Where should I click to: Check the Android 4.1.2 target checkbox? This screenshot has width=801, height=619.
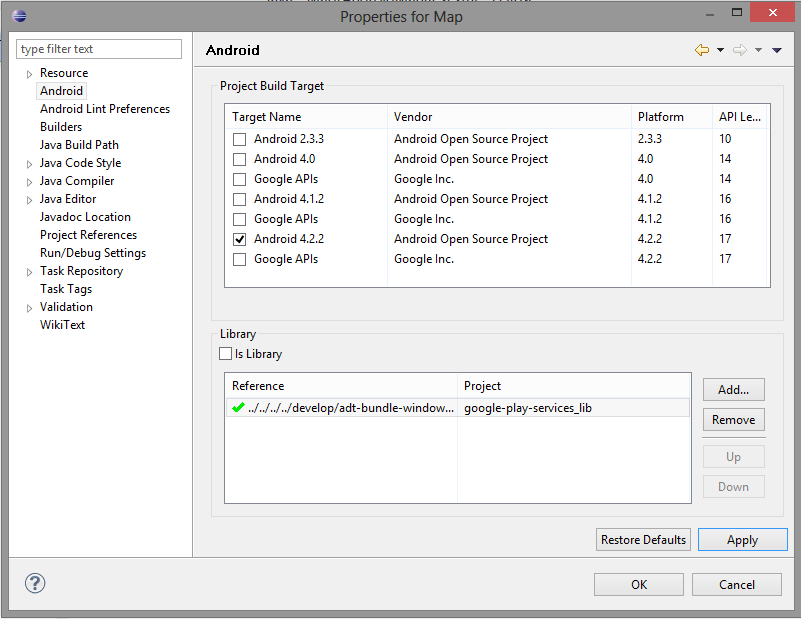tap(239, 199)
